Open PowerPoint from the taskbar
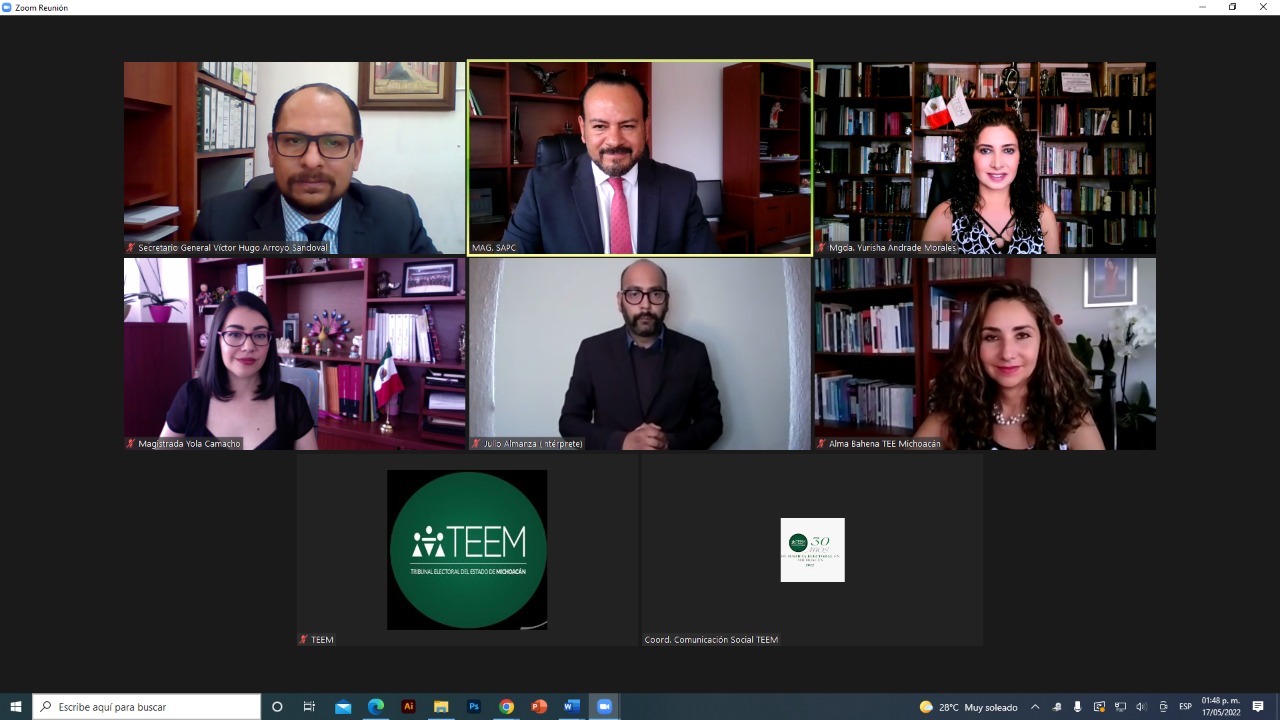This screenshot has height=720, width=1280. 539,707
